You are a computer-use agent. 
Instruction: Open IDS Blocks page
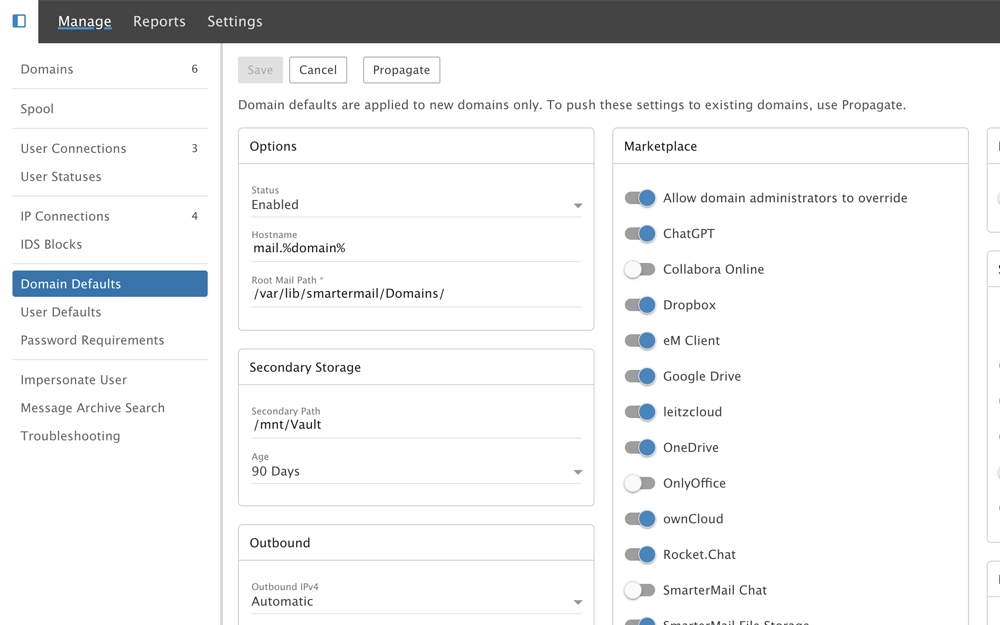[110, 244]
